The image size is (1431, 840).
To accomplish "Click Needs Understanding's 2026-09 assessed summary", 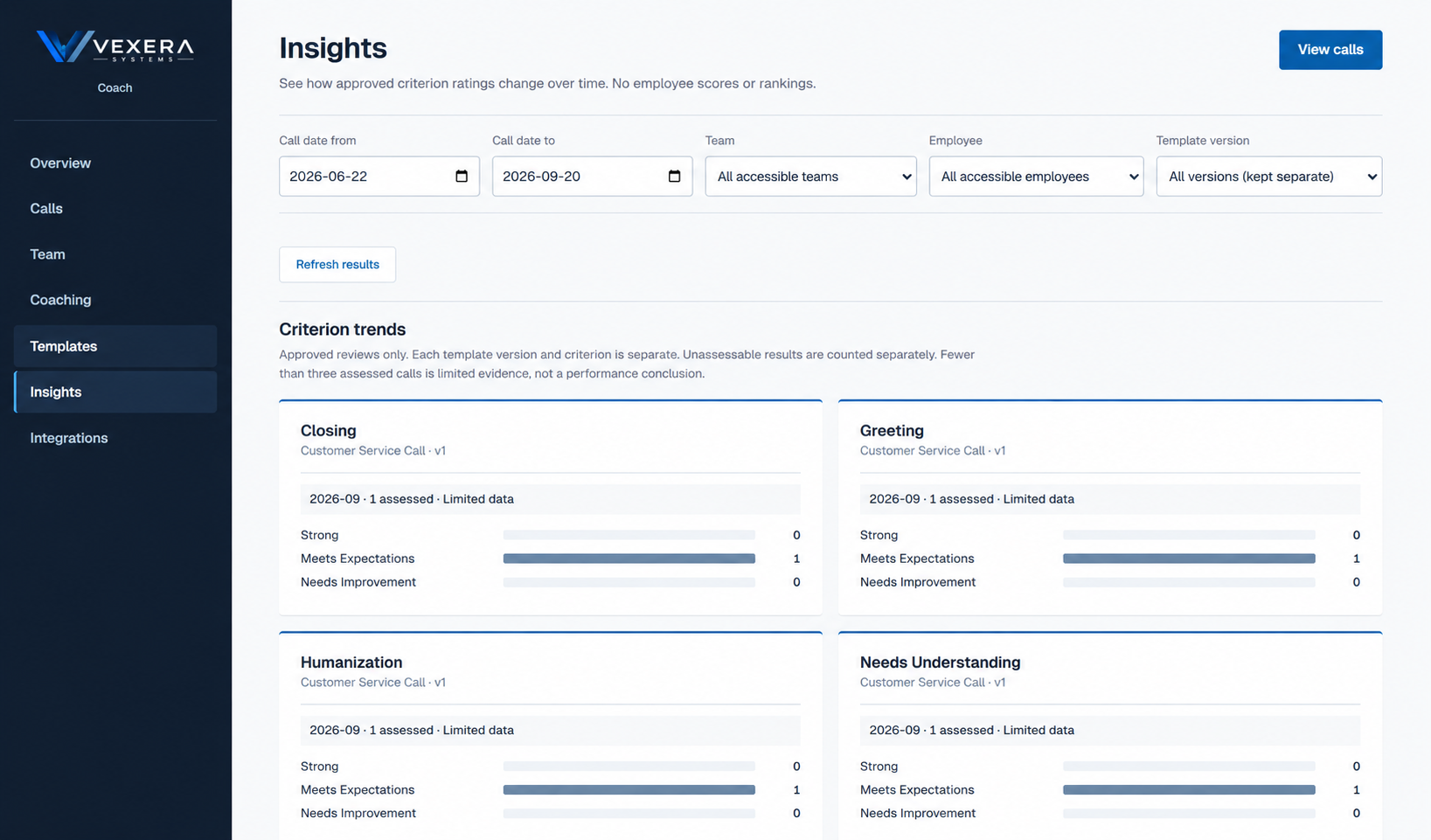I will (x=1110, y=731).
